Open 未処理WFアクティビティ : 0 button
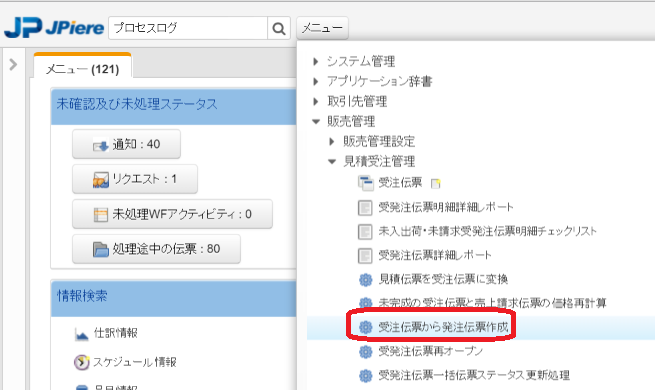The height and width of the screenshot is (390, 655). (x=172, y=214)
